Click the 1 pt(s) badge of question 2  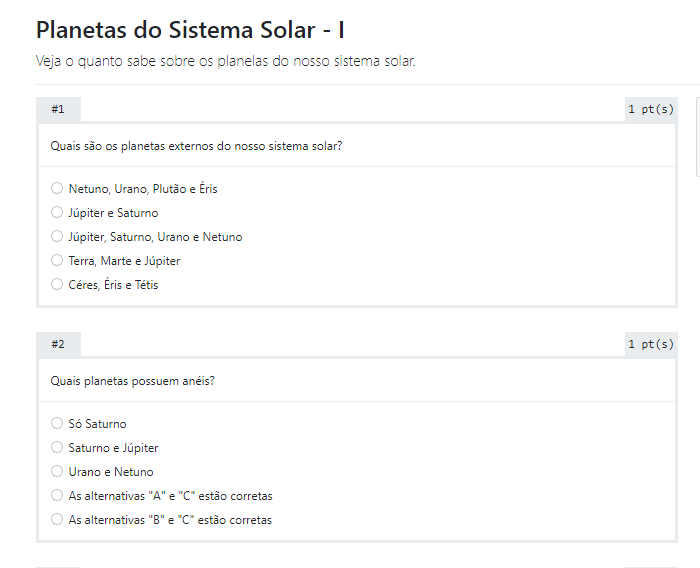click(x=651, y=344)
